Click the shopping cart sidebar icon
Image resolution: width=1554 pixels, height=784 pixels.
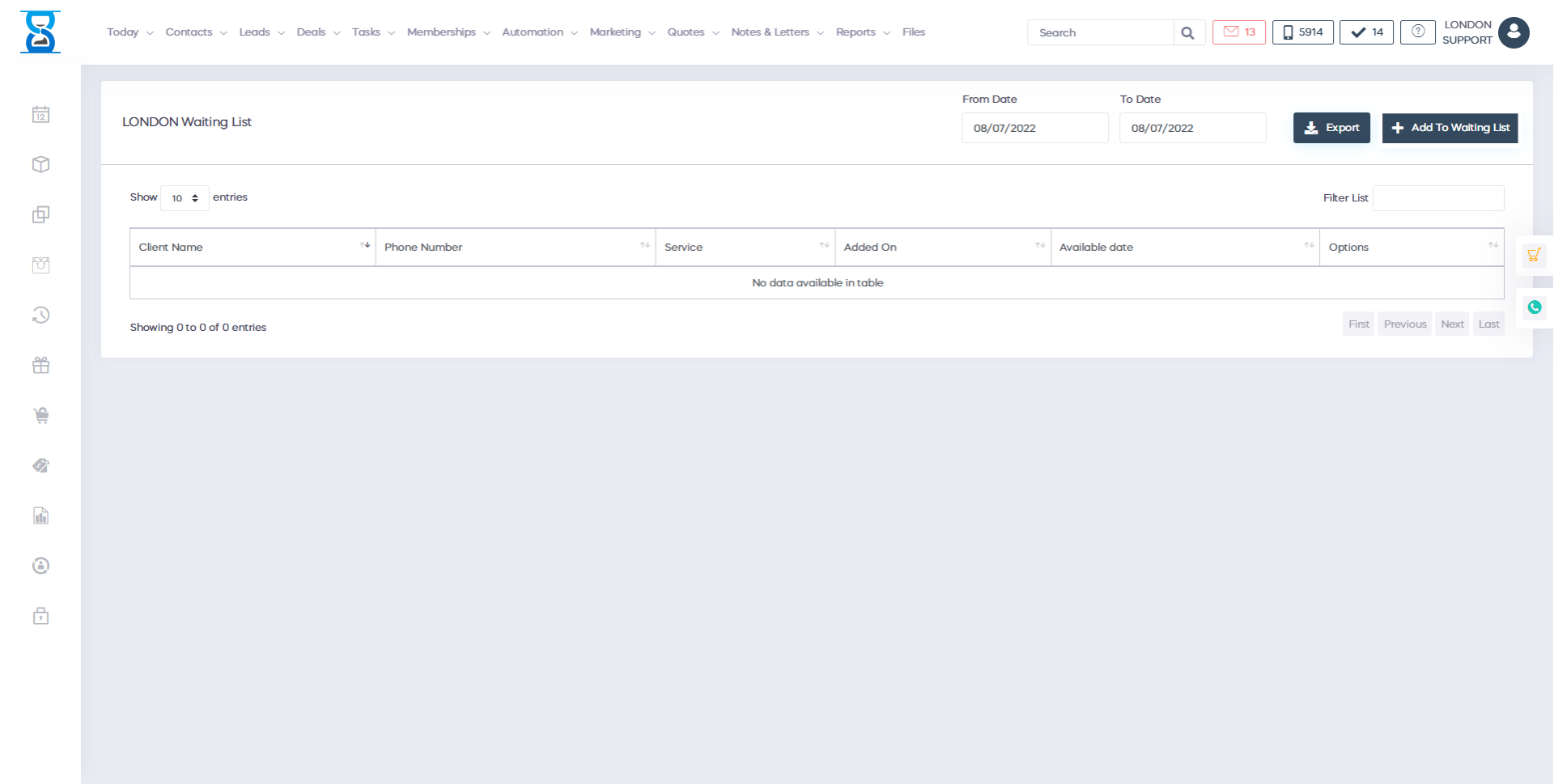[40, 416]
